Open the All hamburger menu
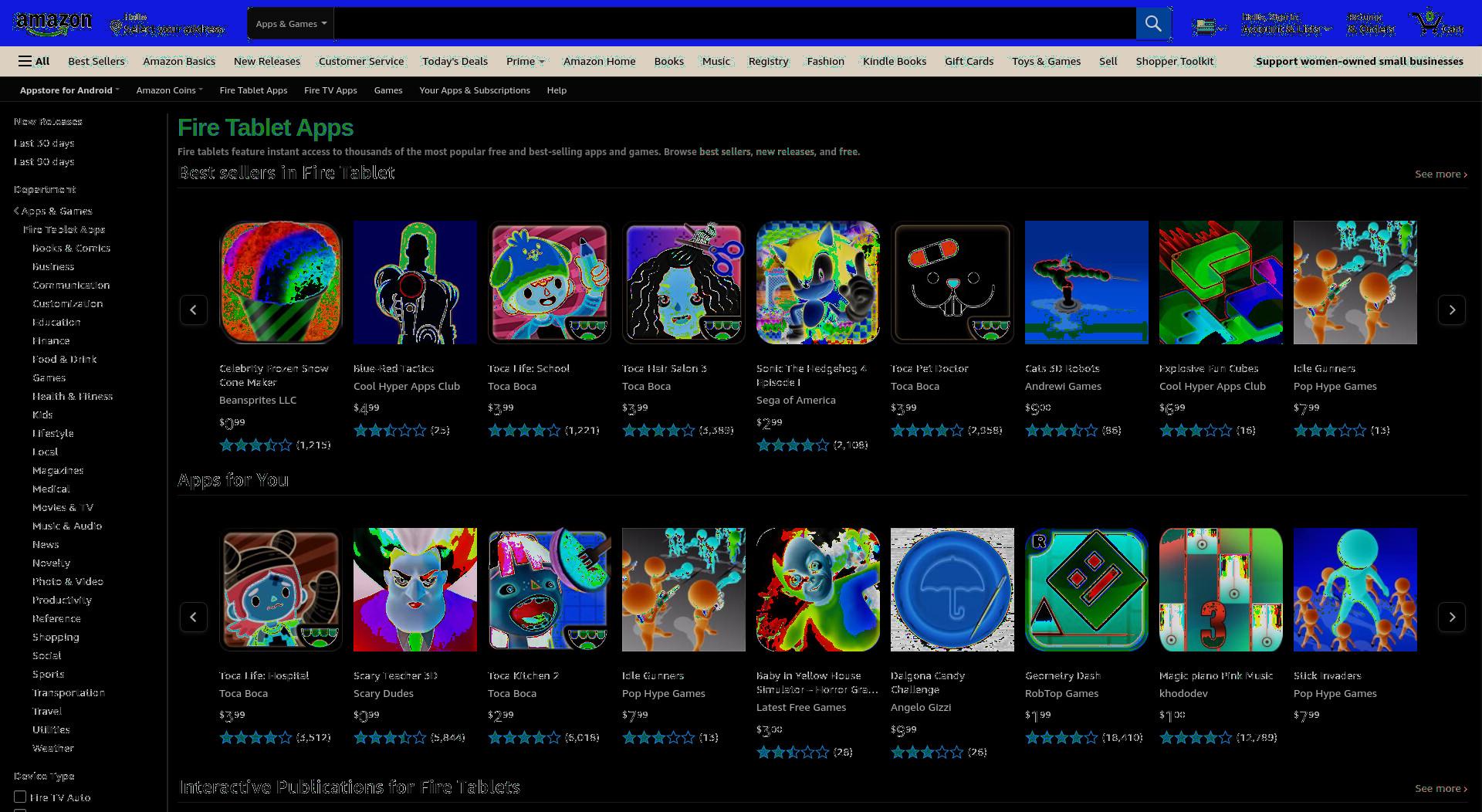Screen dimensions: 1482x812 (34, 61)
